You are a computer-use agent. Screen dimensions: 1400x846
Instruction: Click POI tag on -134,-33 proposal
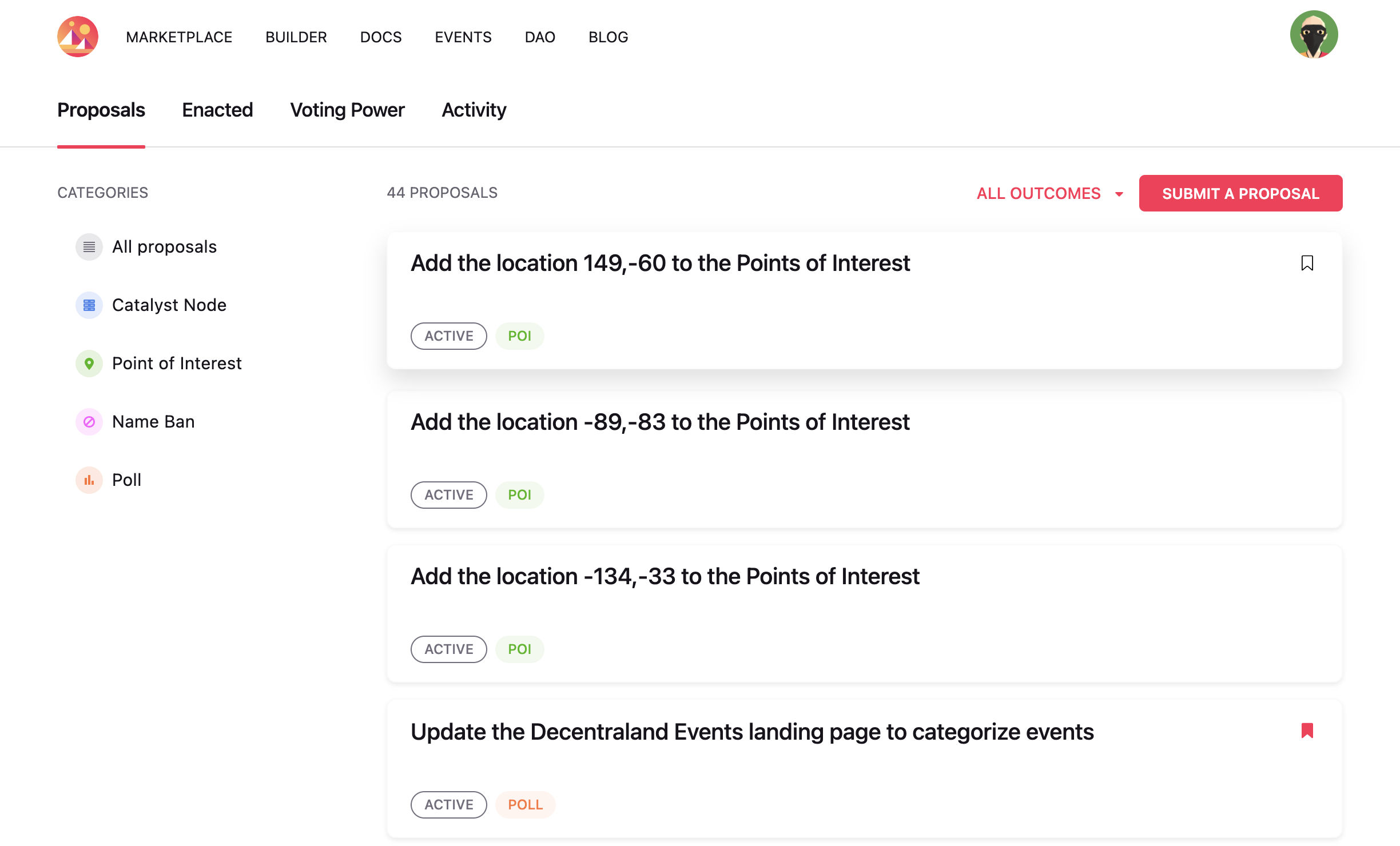519,649
